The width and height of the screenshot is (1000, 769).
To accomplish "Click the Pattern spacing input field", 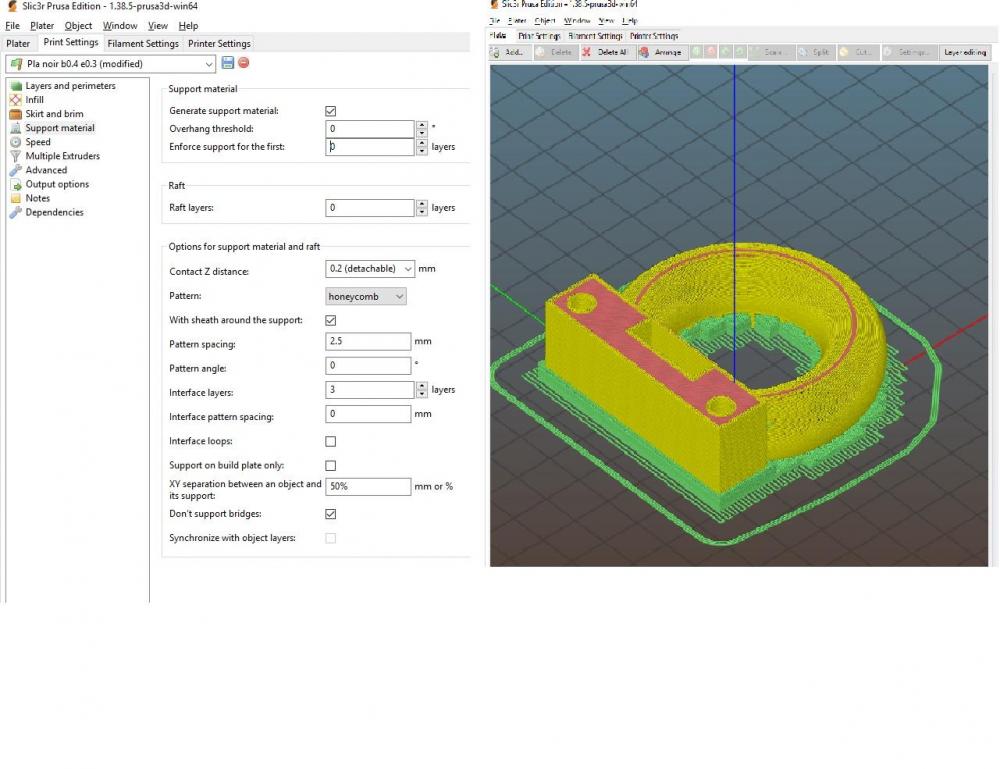I will coord(368,342).
